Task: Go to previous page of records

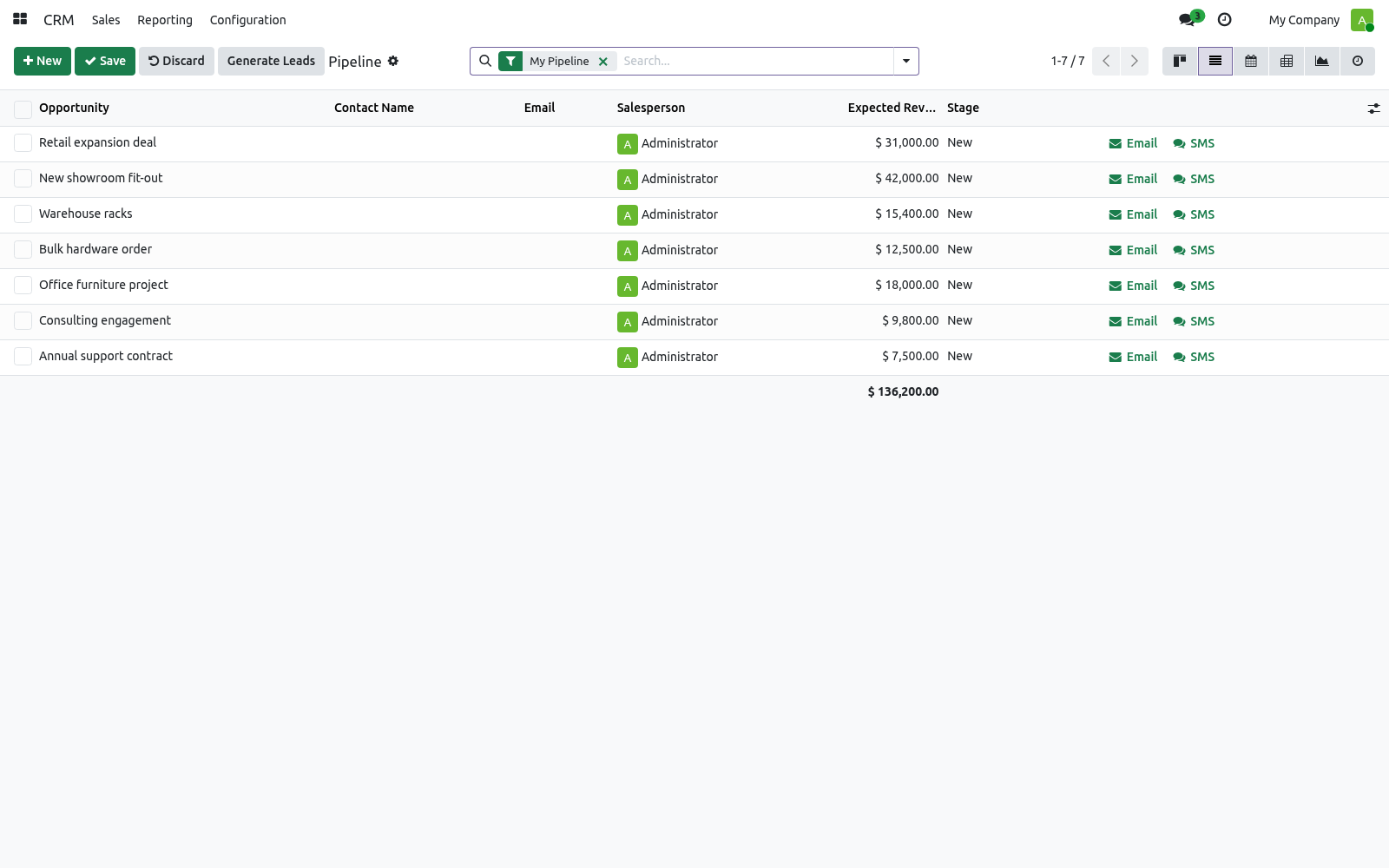Action: (1106, 61)
